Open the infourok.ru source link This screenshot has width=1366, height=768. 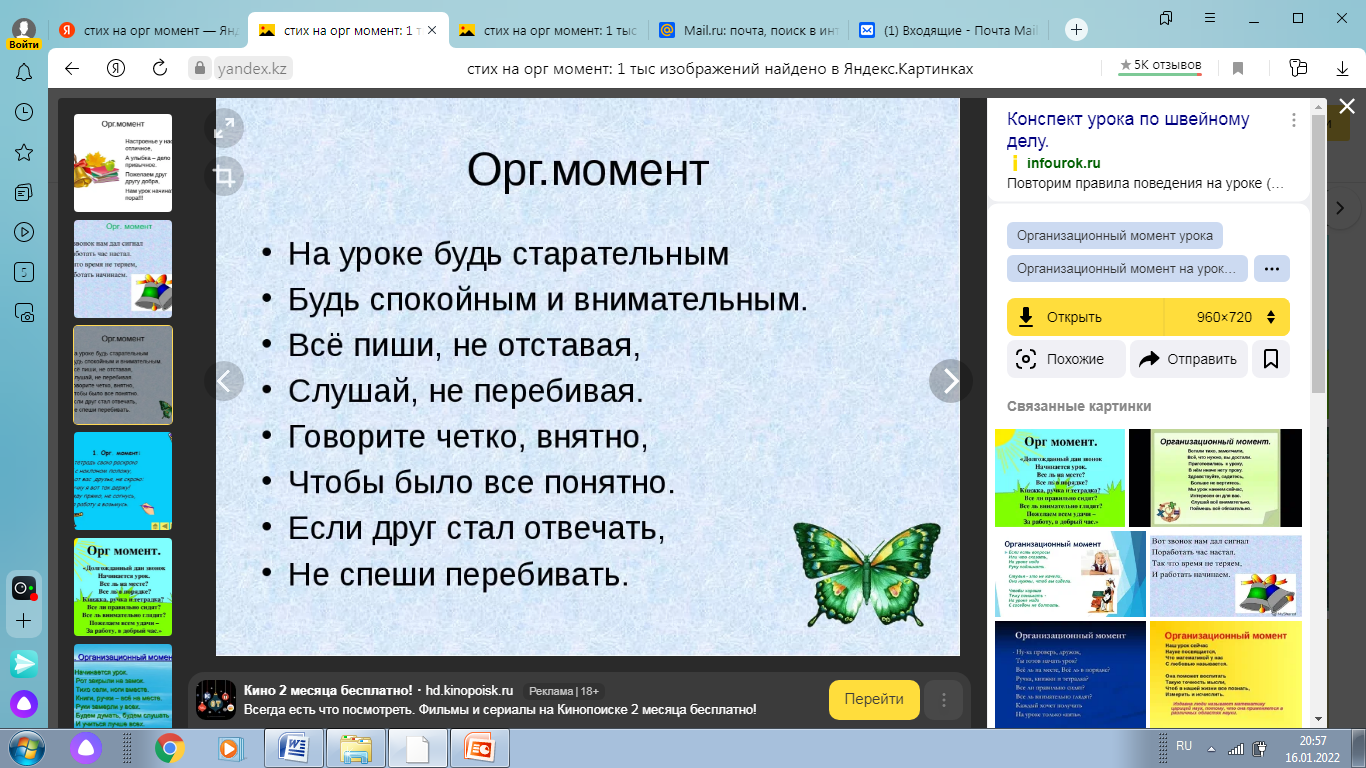[1063, 163]
